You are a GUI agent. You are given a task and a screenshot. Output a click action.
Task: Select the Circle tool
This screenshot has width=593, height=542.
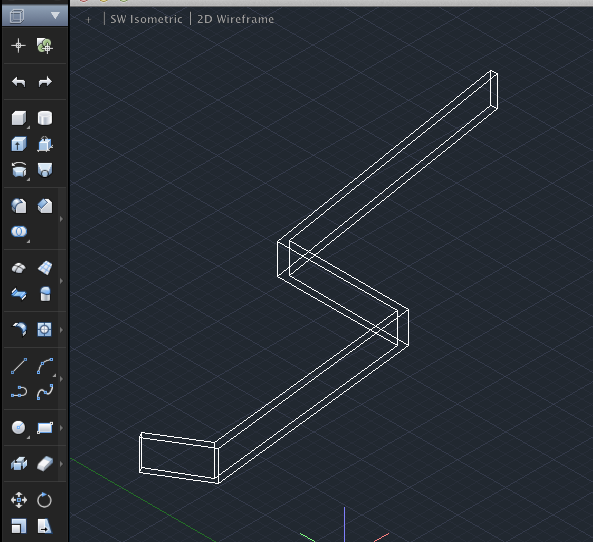pyautogui.click(x=19, y=427)
